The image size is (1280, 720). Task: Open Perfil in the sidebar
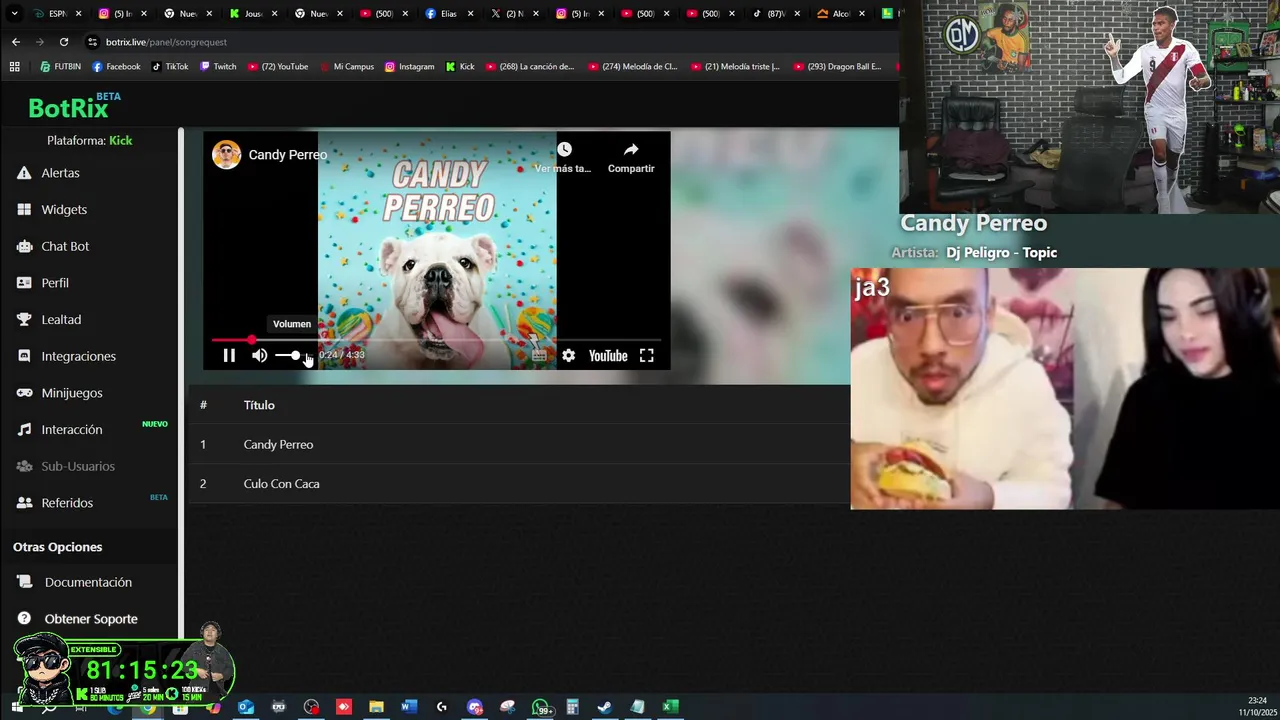(x=55, y=283)
